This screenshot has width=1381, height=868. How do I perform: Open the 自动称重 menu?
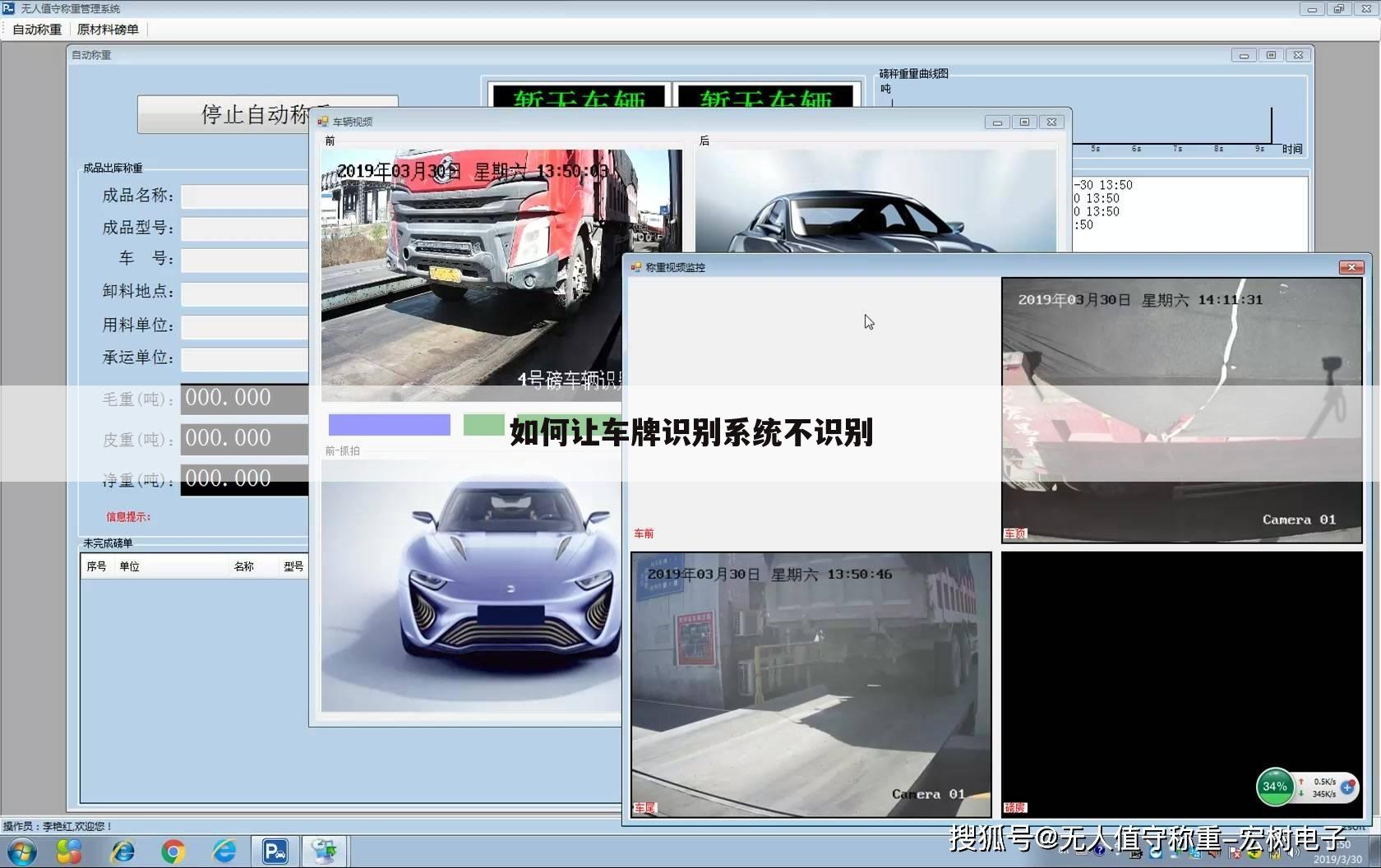click(37, 30)
